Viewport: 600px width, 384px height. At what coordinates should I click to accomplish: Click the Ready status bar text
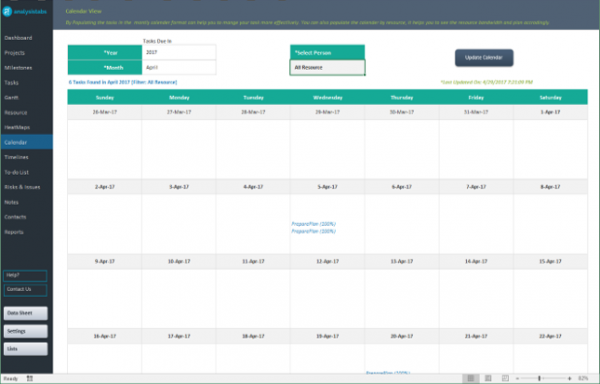(x=11, y=379)
